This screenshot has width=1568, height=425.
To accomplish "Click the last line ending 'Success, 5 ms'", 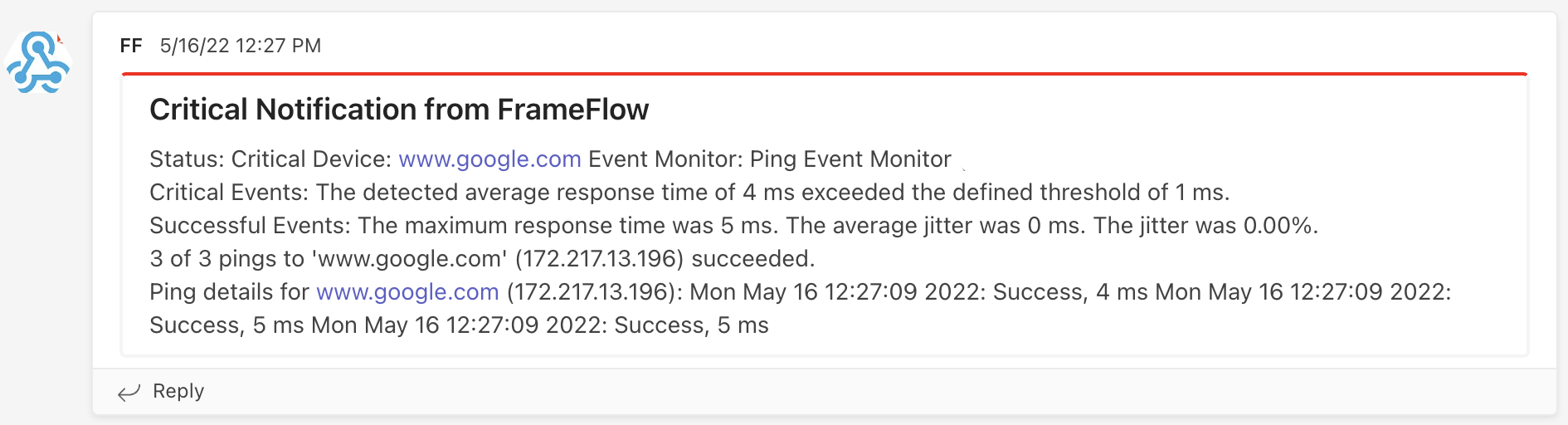I will (x=459, y=325).
